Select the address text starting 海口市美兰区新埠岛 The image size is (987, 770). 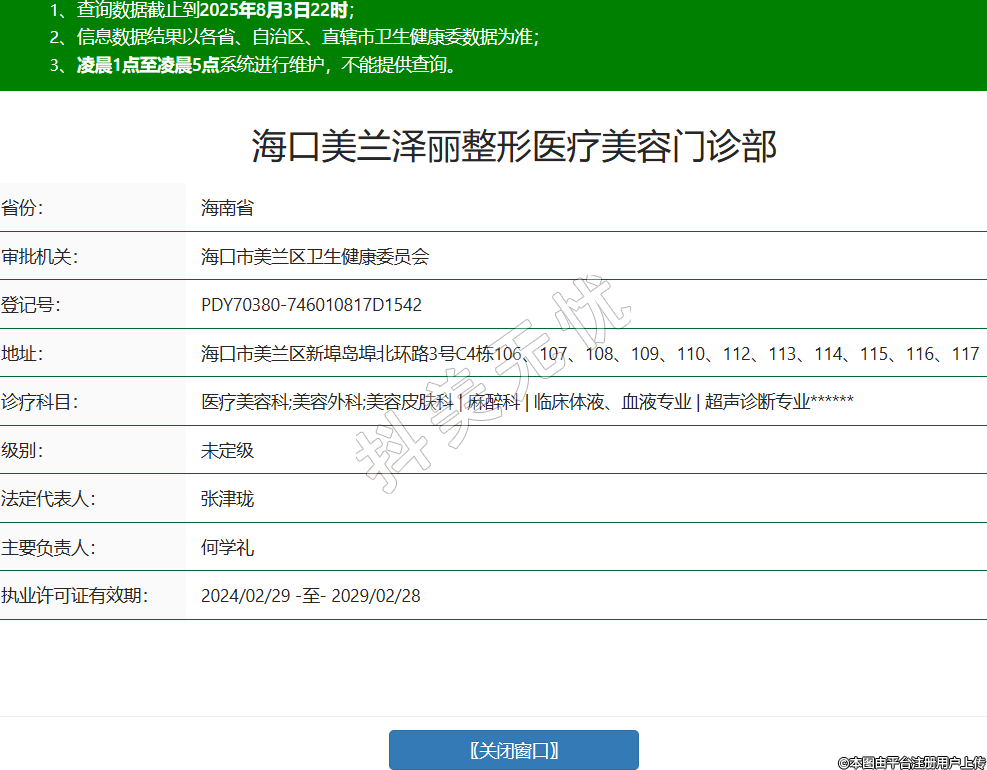coord(590,354)
